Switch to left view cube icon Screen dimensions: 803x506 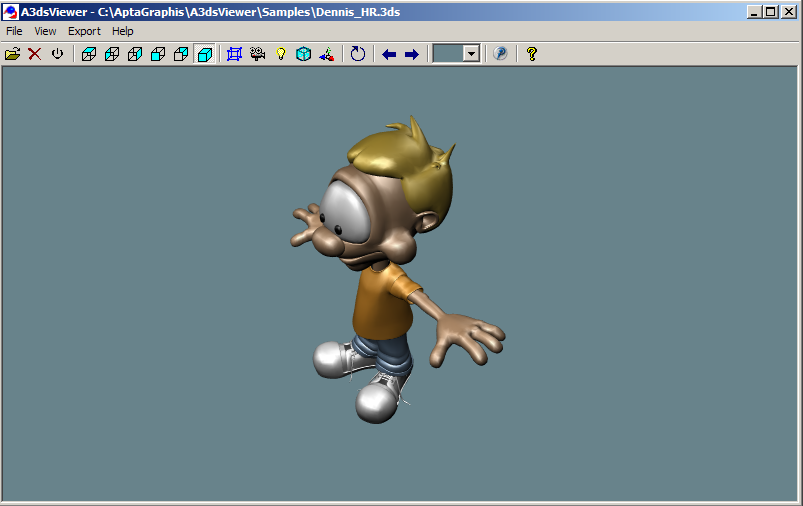coord(112,54)
